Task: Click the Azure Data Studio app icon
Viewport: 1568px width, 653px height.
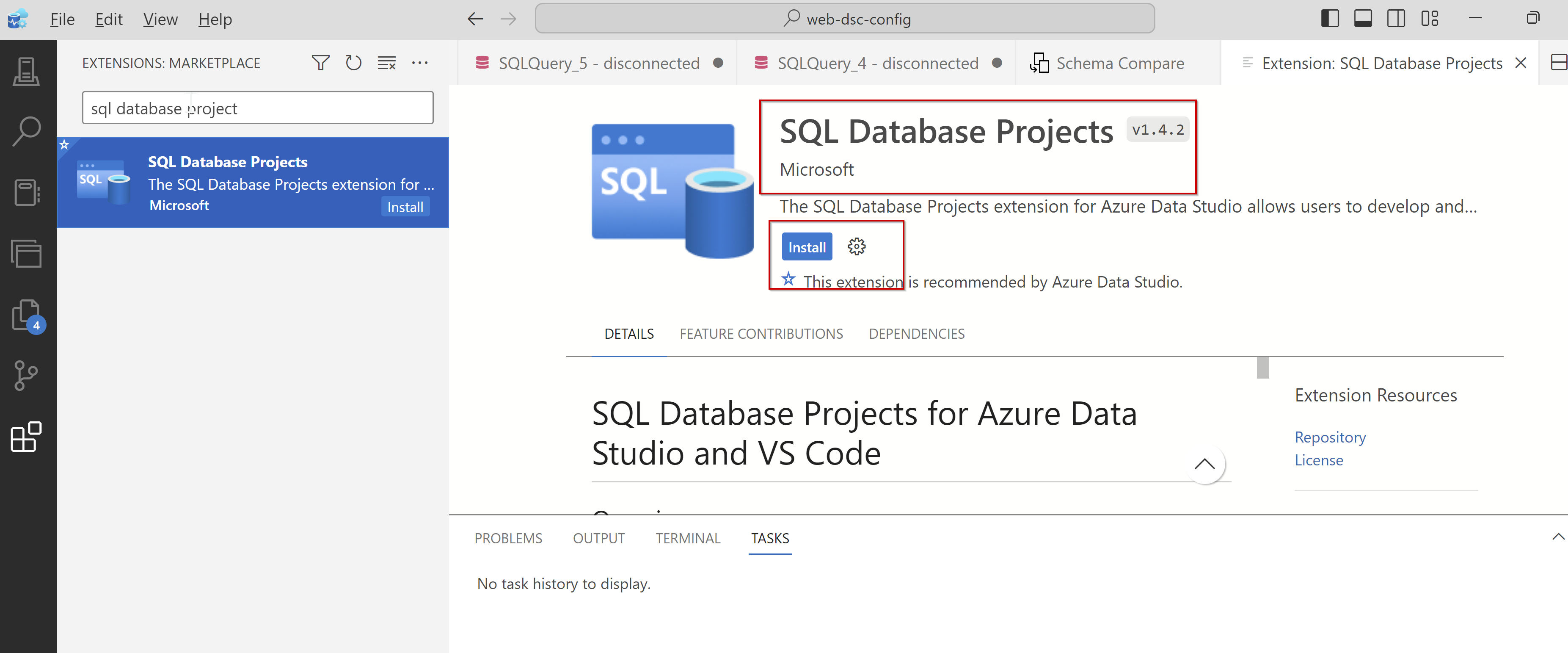Action: pos(18,19)
